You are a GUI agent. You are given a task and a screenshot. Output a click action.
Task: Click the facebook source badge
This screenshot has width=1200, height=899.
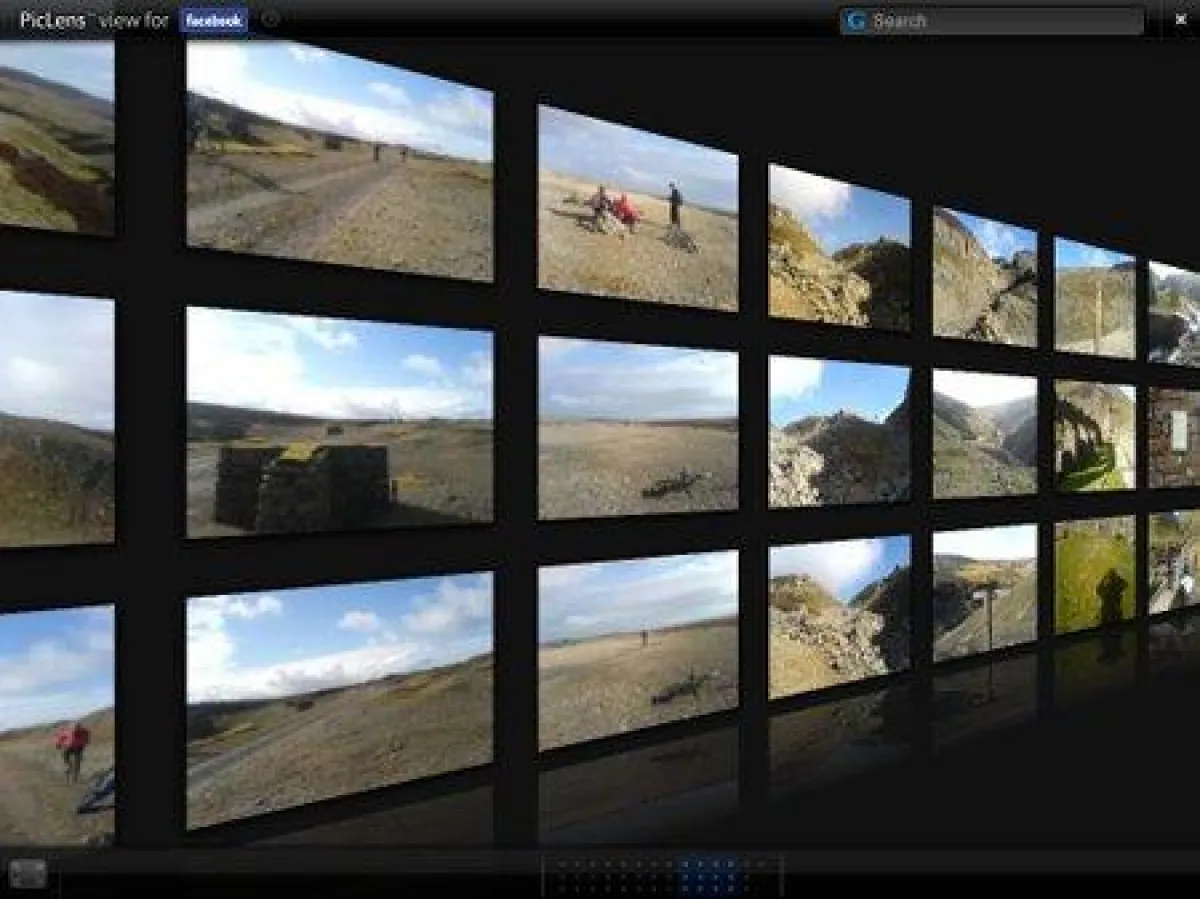coord(214,20)
